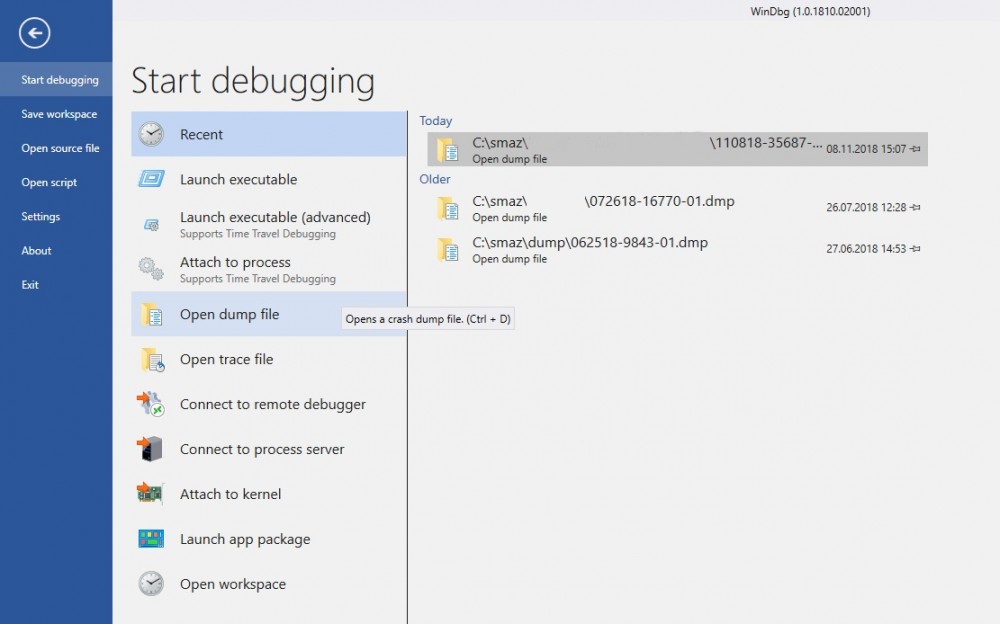
Task: Click the Open trace file icon
Action: coord(151,360)
